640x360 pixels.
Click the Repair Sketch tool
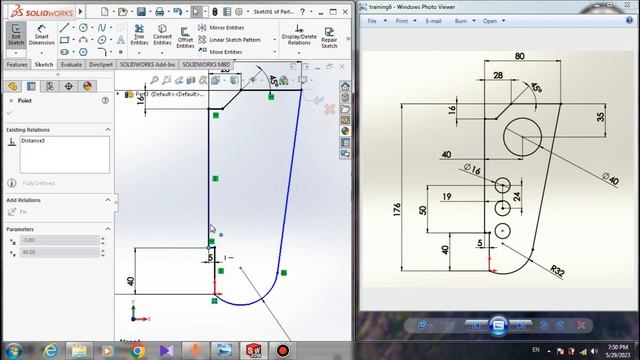(x=329, y=38)
